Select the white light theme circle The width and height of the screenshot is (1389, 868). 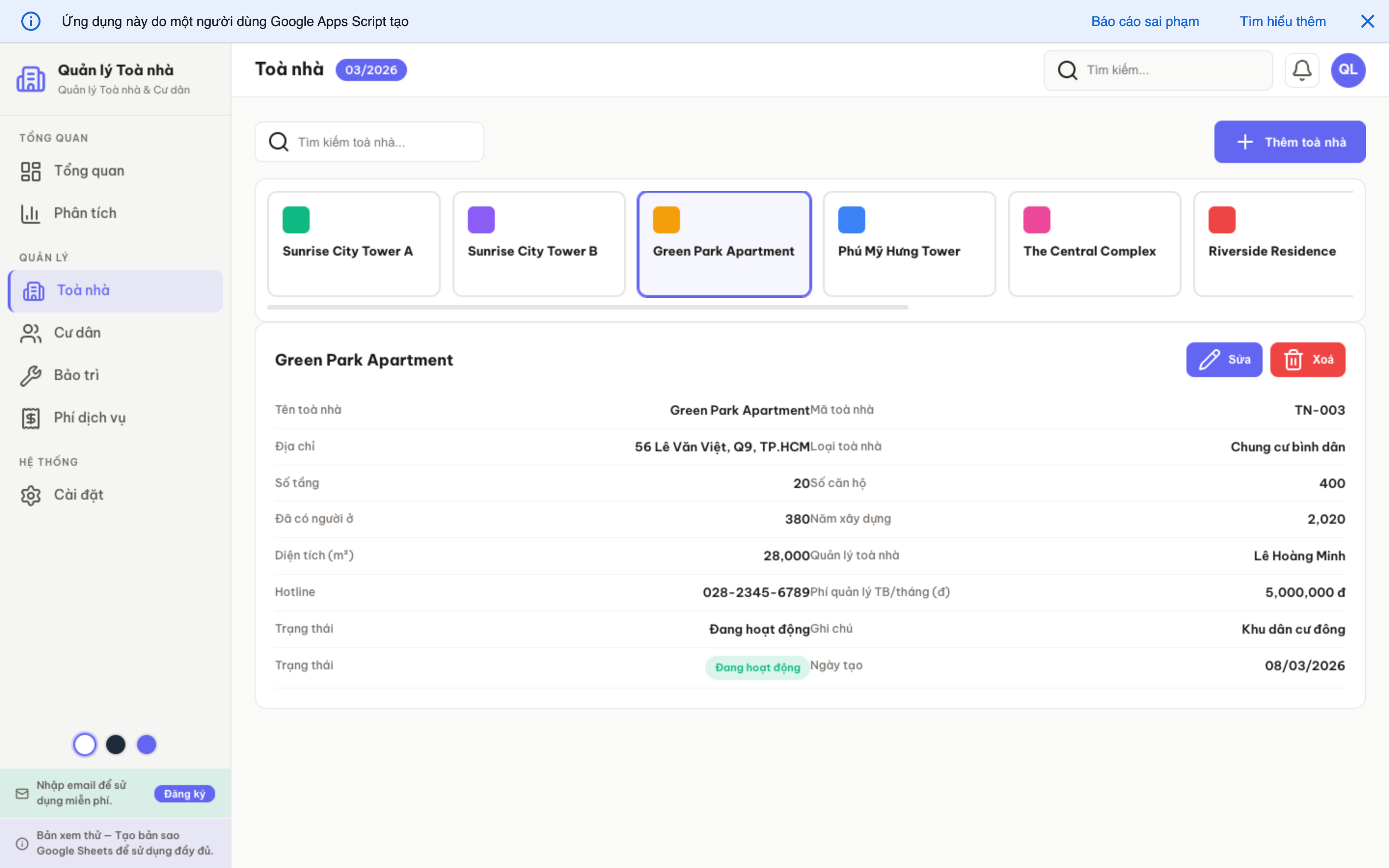coord(85,745)
